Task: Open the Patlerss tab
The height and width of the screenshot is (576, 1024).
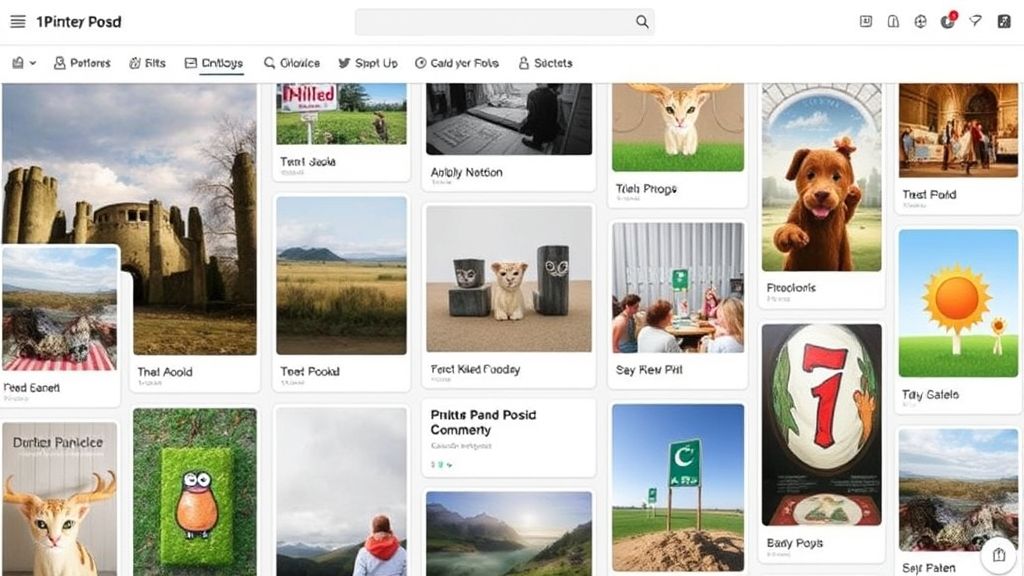Action: tap(82, 63)
